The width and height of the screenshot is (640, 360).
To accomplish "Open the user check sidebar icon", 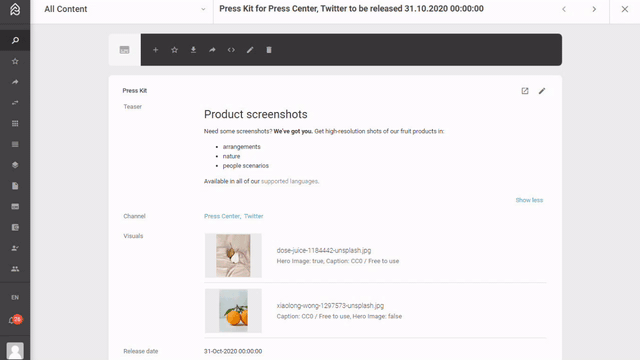I will tap(15, 248).
